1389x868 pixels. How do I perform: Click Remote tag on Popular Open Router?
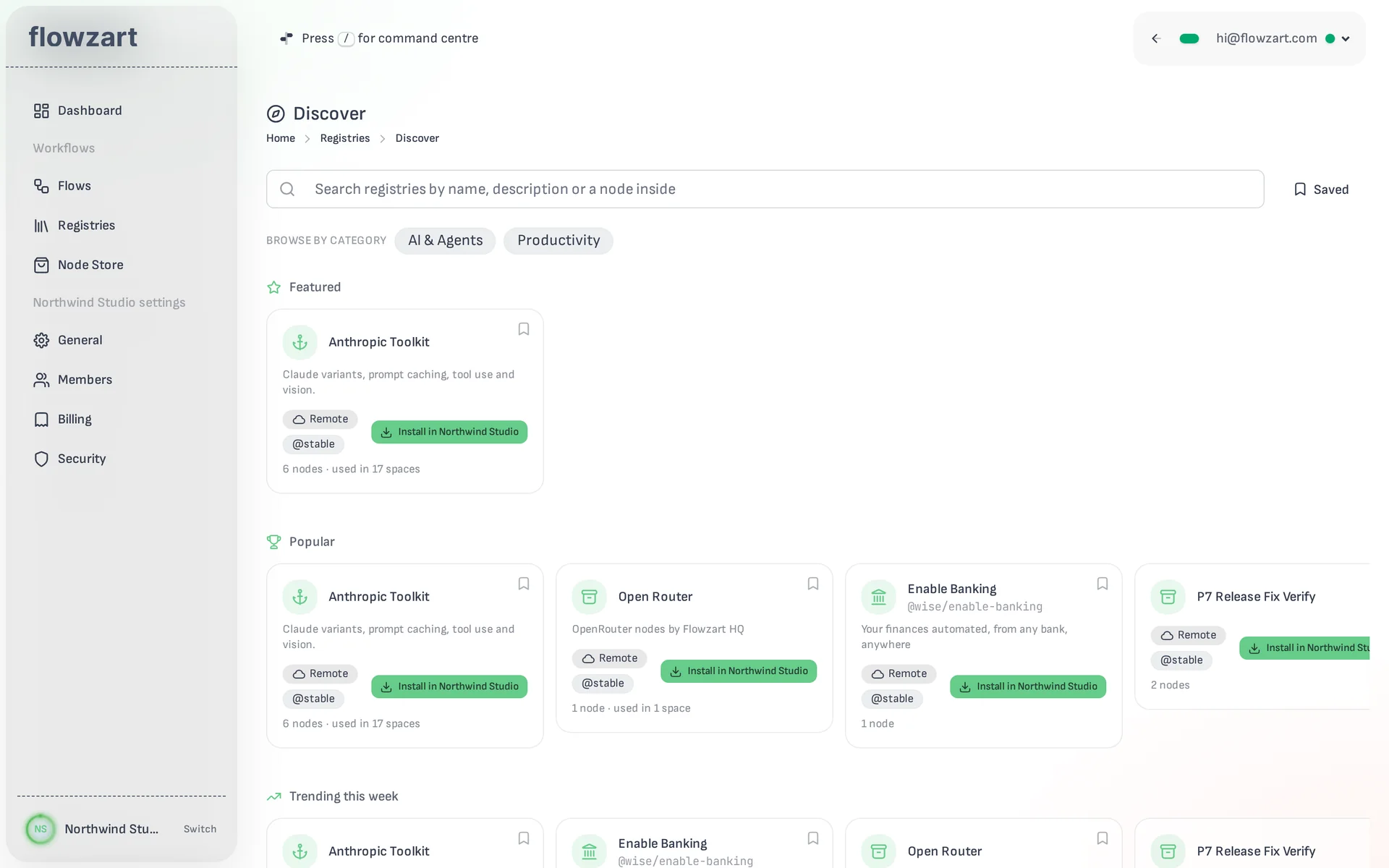pyautogui.click(x=610, y=659)
